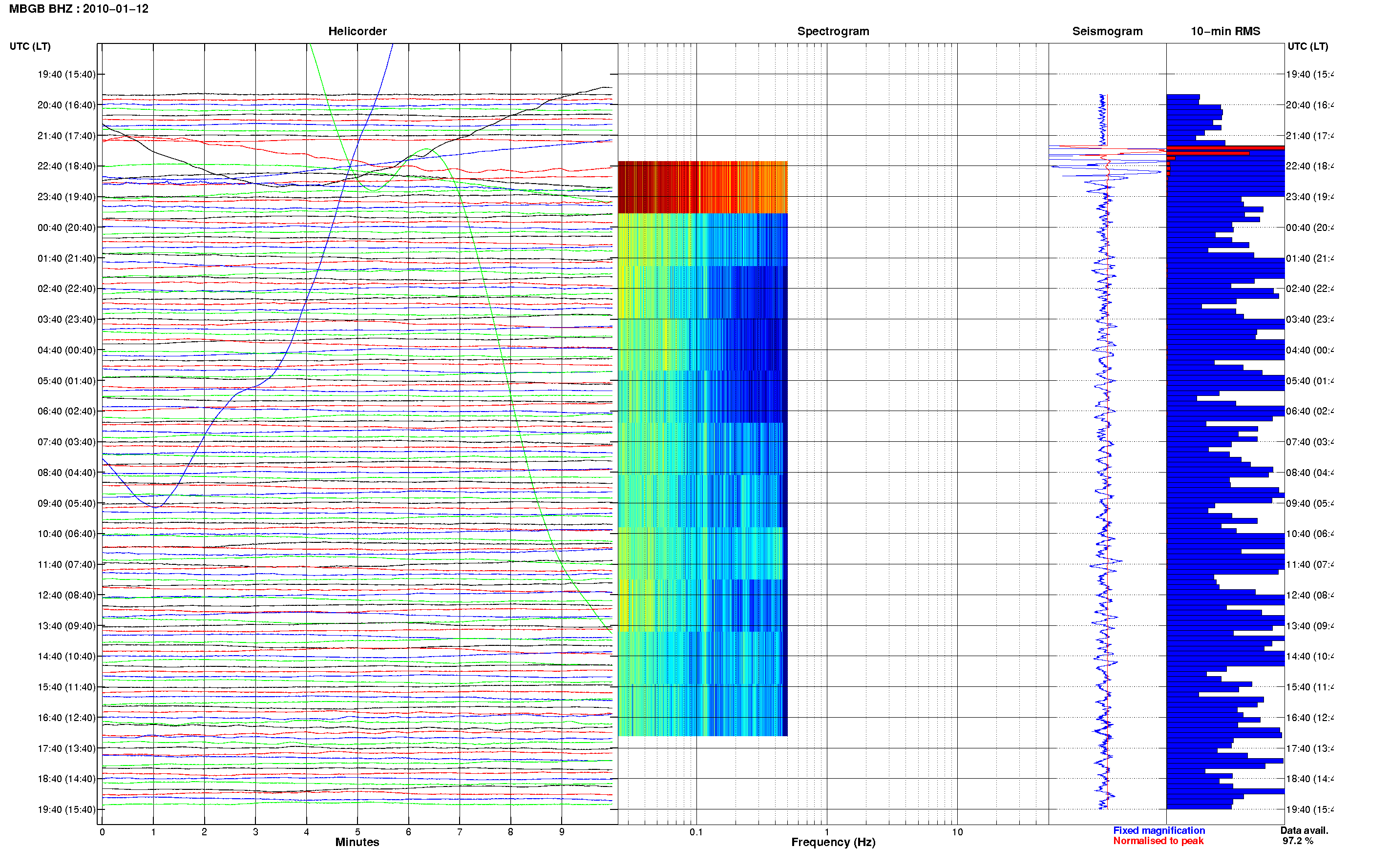Click the red high-energy spectrogram block
The width and height of the screenshot is (1389, 868).
(702, 187)
